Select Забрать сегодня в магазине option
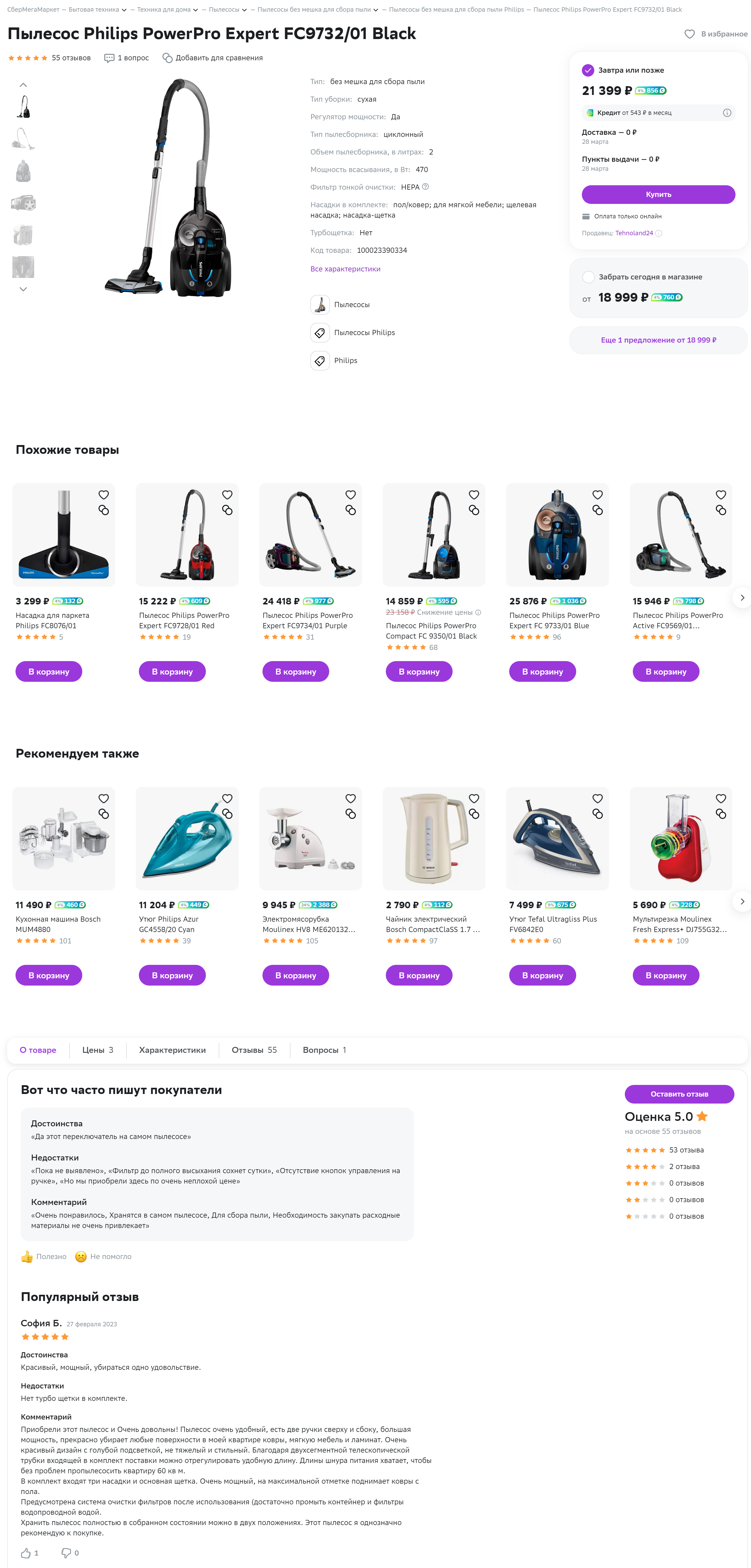Viewport: 751px width, 1568px height. coord(589,277)
